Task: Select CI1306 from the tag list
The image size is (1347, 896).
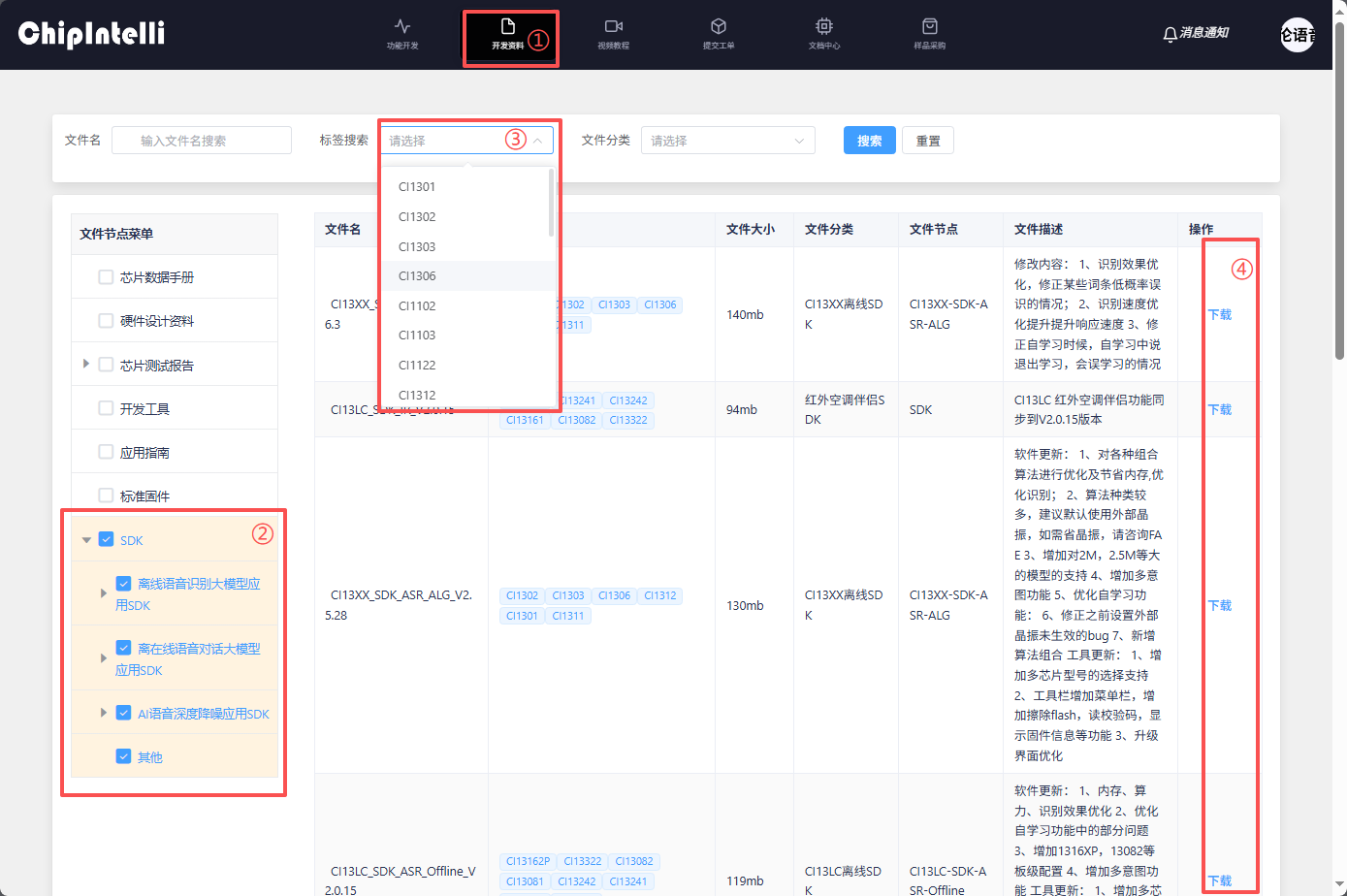Action: click(417, 276)
